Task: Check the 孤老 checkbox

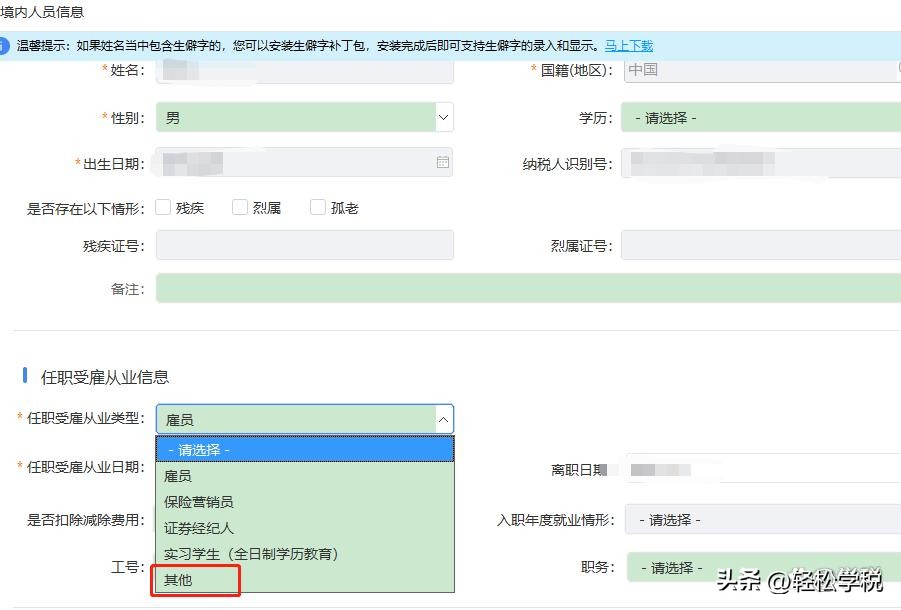Action: (x=317, y=207)
